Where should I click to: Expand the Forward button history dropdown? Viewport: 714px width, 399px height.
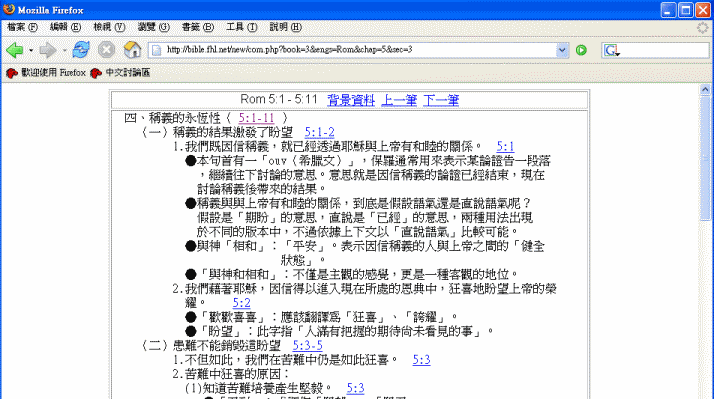point(64,50)
